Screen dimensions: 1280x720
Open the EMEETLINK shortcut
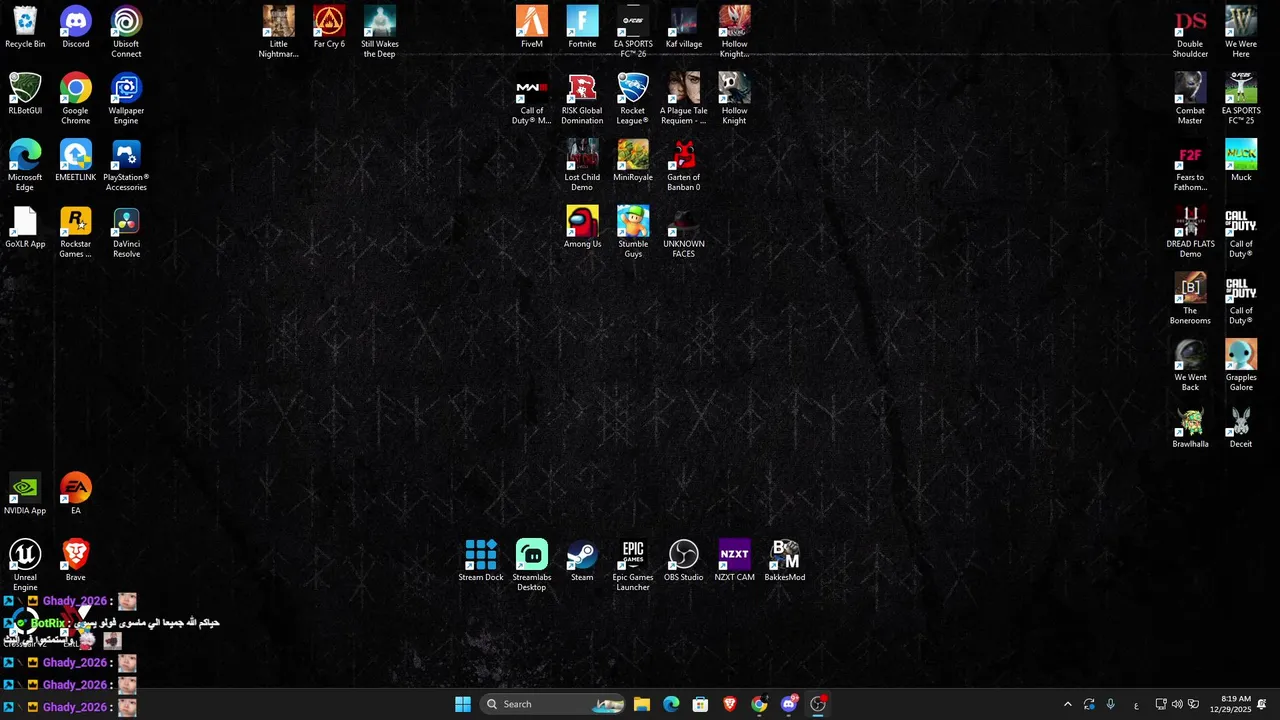pos(75,160)
